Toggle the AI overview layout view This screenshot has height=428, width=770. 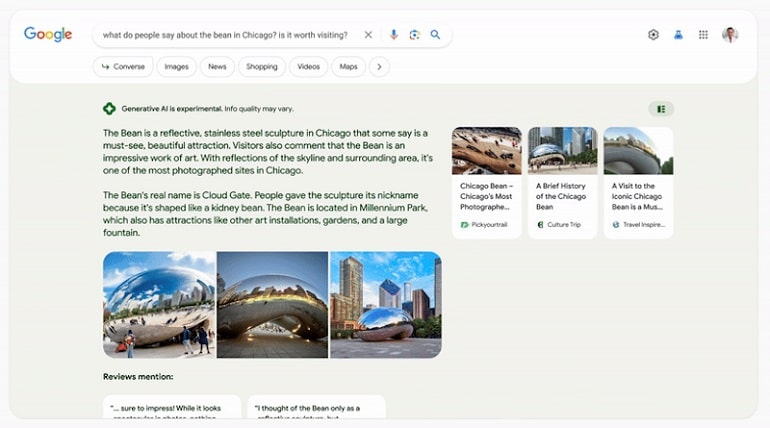coord(661,109)
